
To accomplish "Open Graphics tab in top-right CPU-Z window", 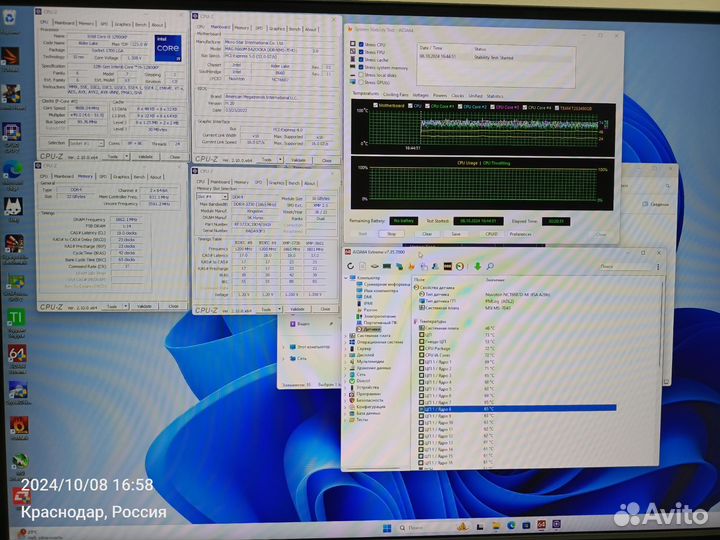I will tap(277, 28).
